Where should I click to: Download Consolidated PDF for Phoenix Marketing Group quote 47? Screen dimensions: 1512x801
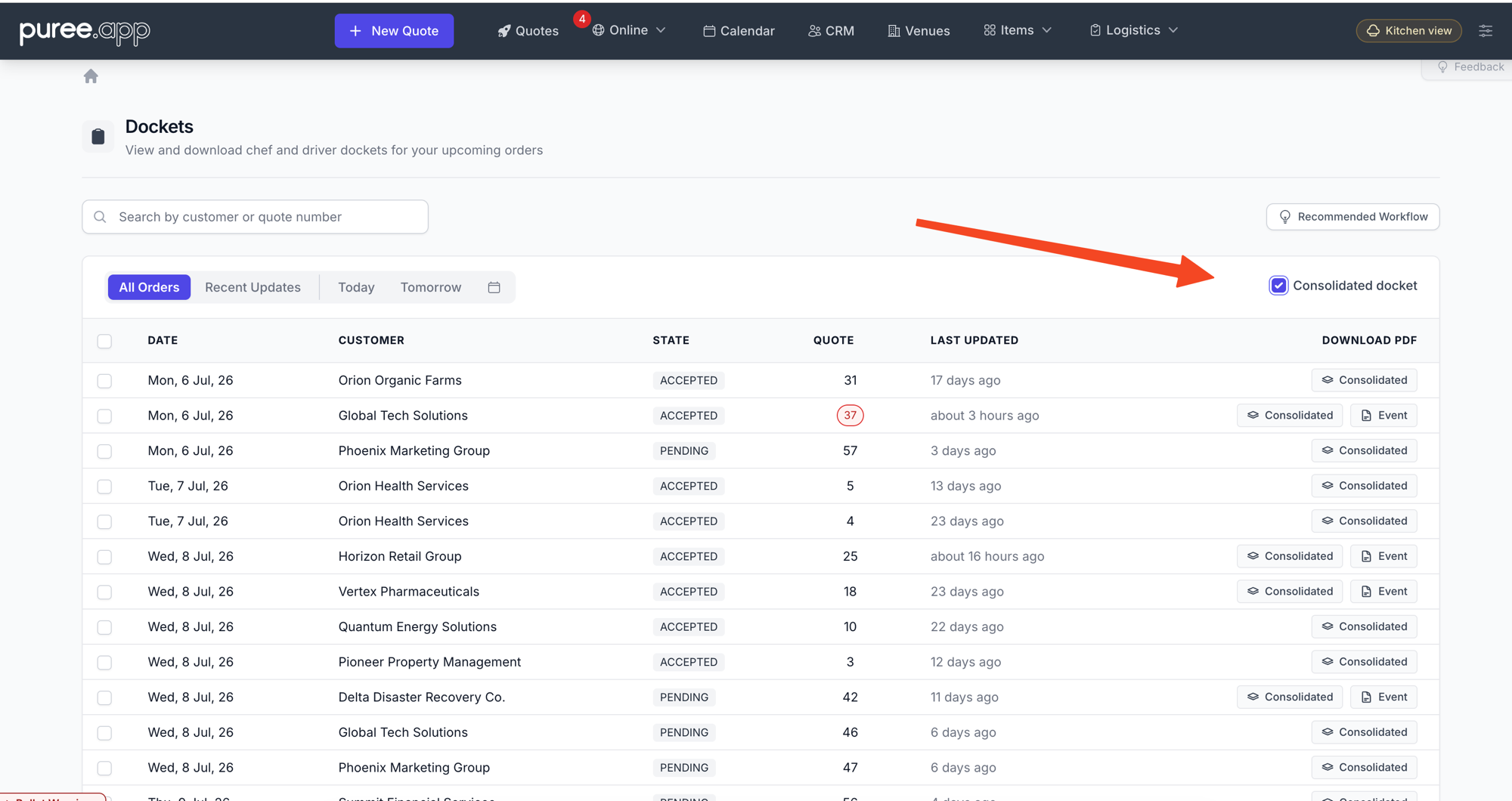pyautogui.click(x=1364, y=767)
